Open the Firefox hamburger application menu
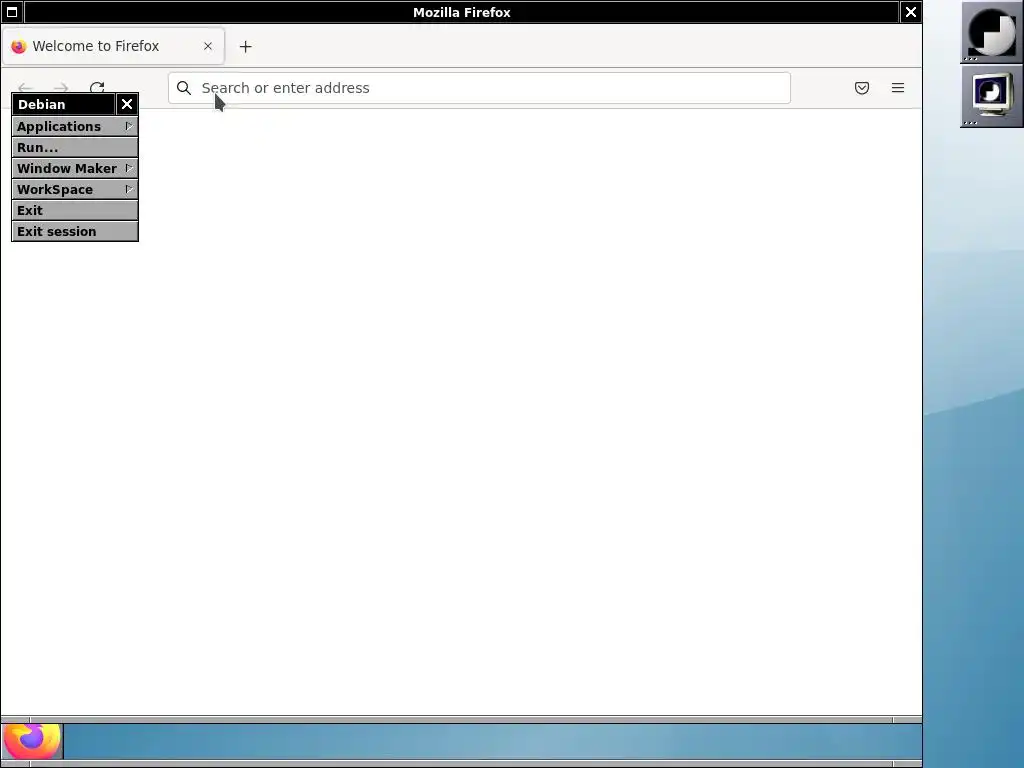Screen dimensions: 1024x768 897,88
